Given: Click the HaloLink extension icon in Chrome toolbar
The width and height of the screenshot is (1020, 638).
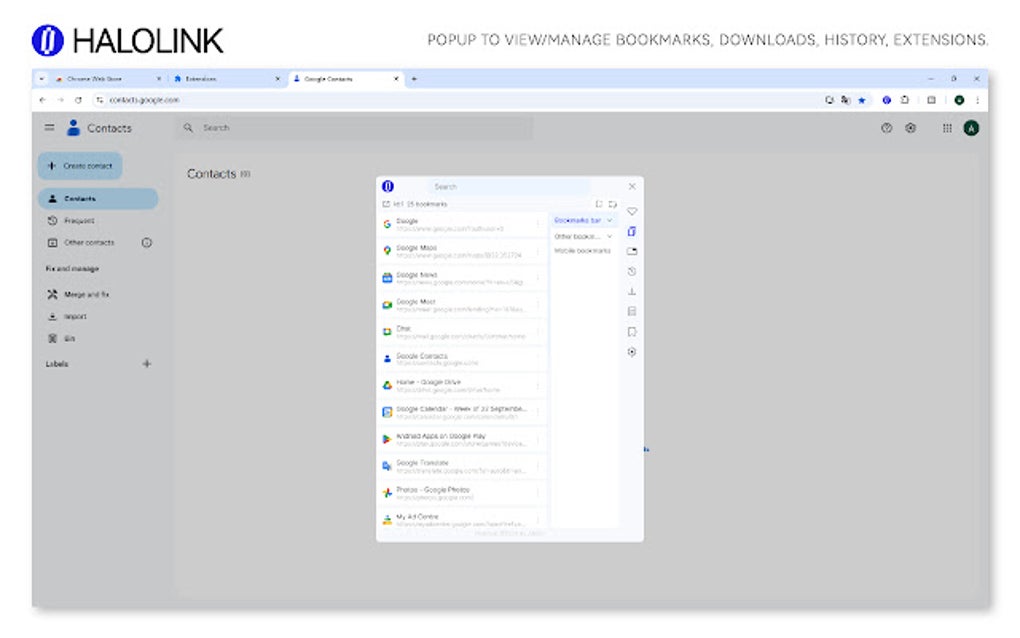Looking at the screenshot, I should point(886,100).
